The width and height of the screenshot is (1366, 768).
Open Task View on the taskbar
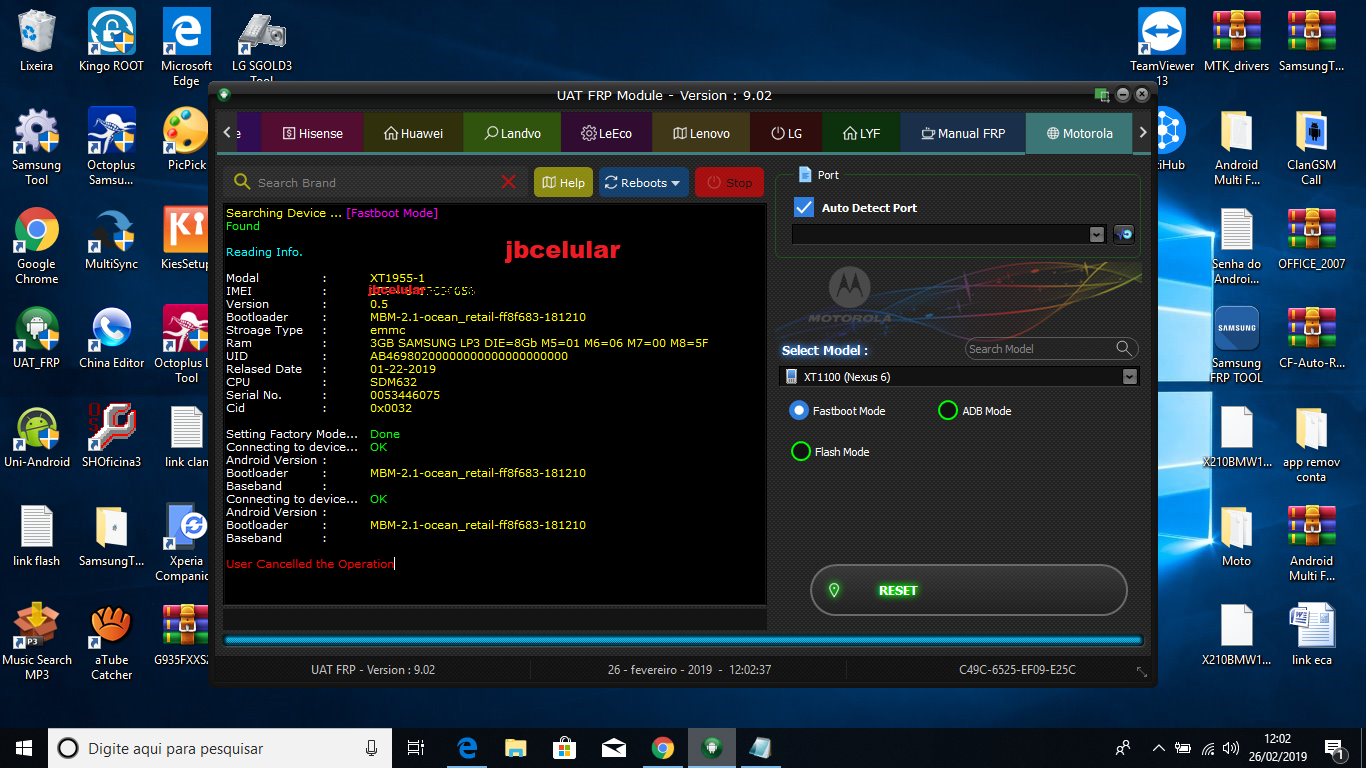click(416, 748)
